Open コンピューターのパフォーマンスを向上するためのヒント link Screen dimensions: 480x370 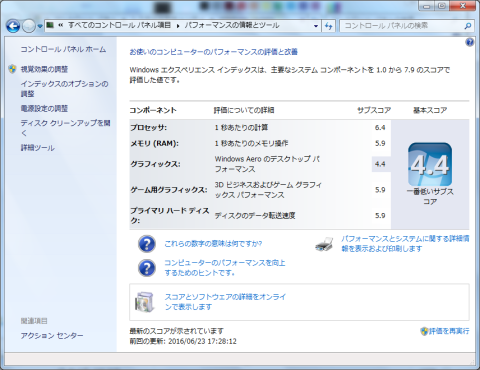coord(225,268)
